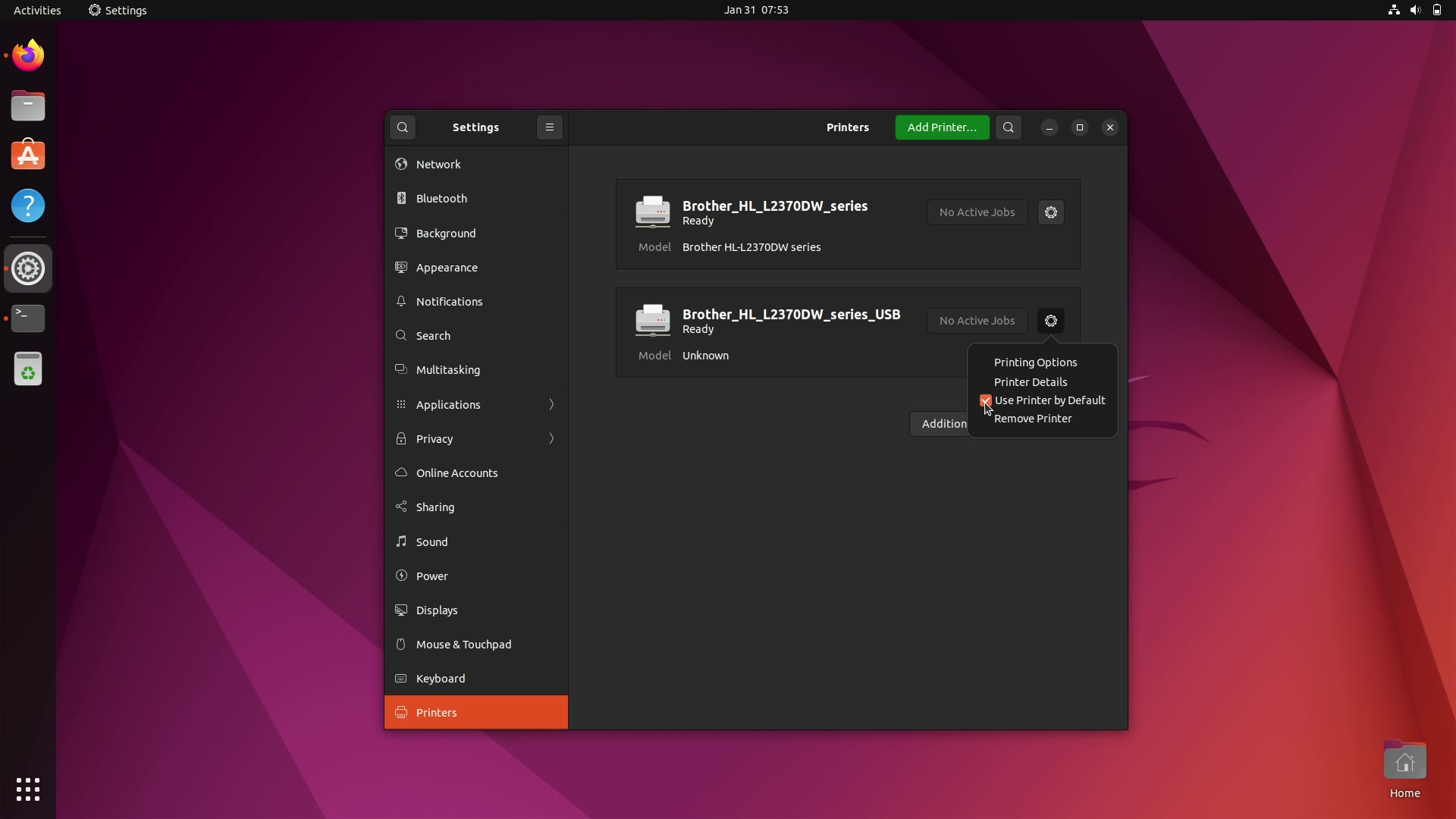Show Applications grid button
Screen dimensions: 1456x819
click(x=28, y=789)
